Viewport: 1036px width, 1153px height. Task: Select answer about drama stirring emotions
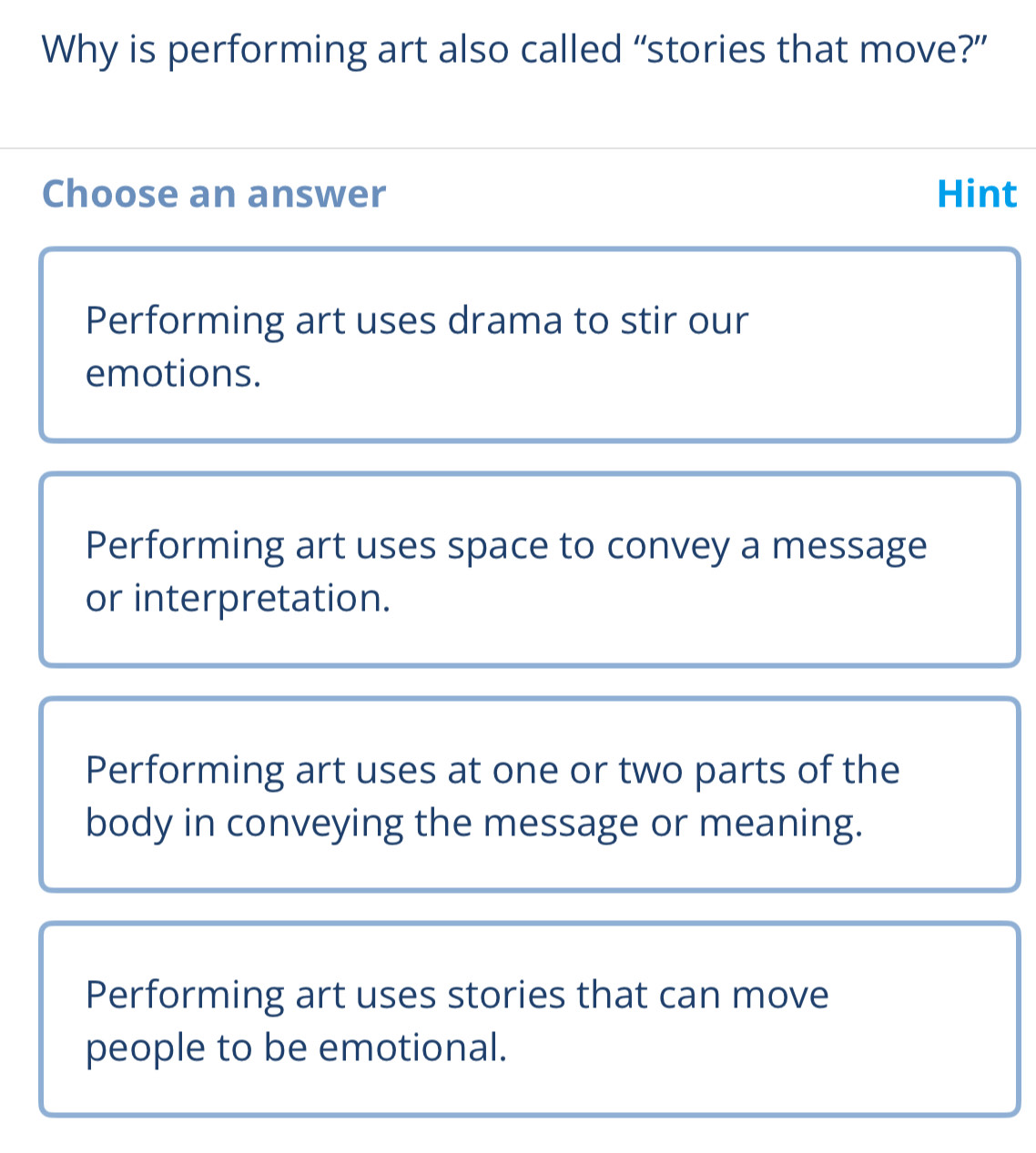click(529, 345)
